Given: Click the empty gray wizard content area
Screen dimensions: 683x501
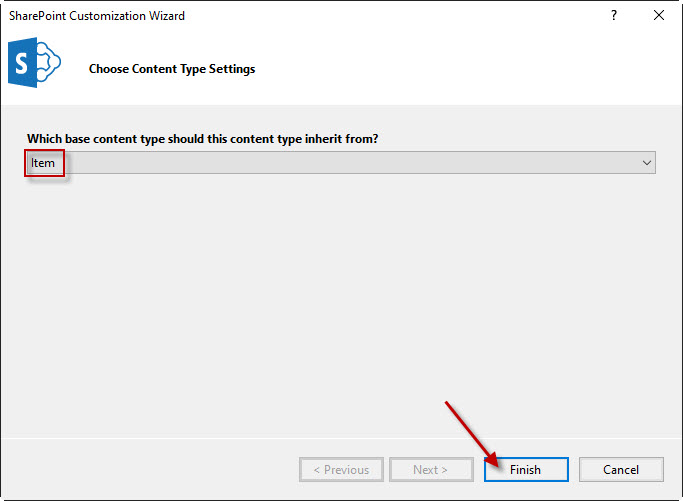Looking at the screenshot, I should point(342,305).
